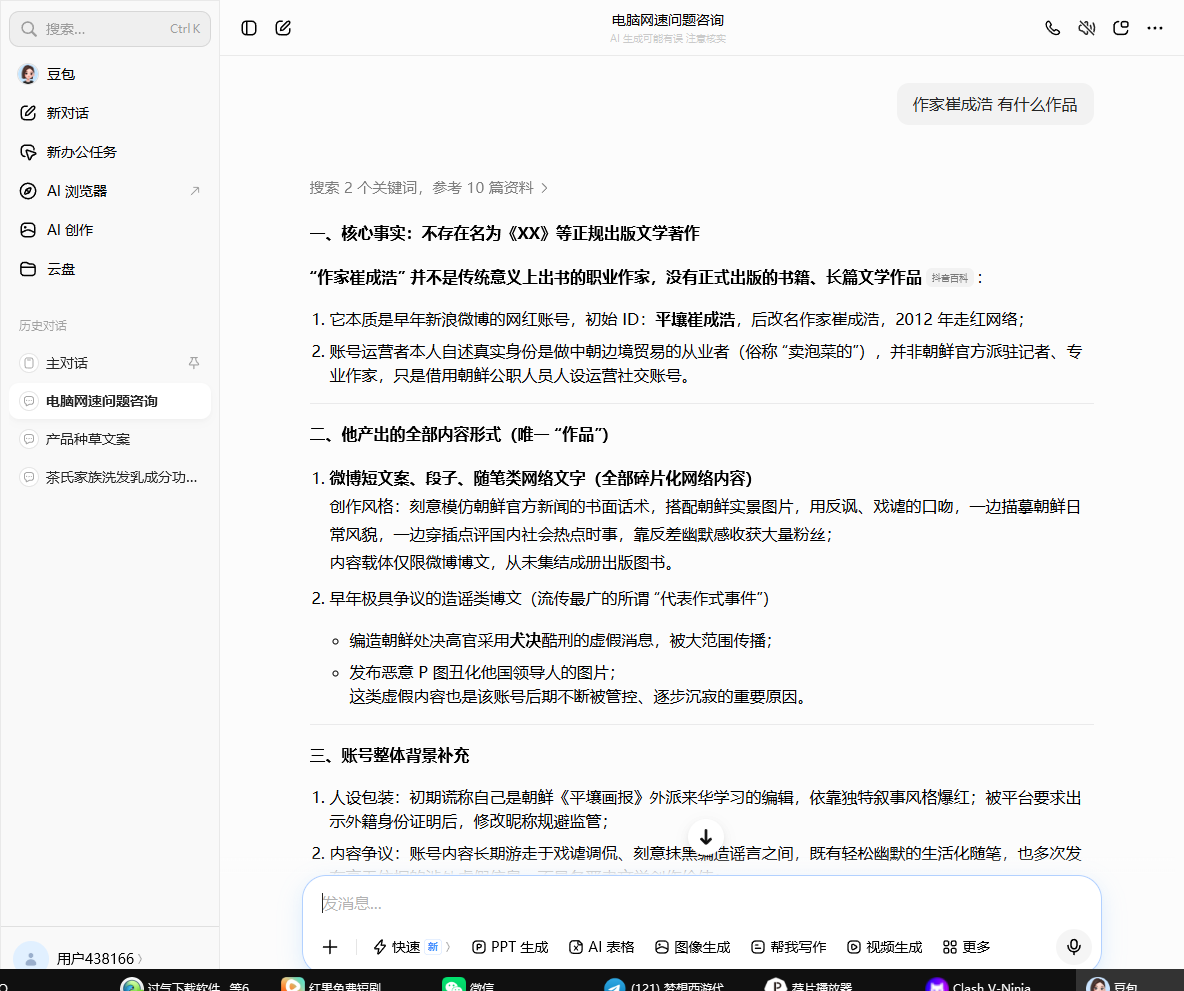1184x991 pixels.
Task: Click the plus attachment icon
Action: point(330,947)
